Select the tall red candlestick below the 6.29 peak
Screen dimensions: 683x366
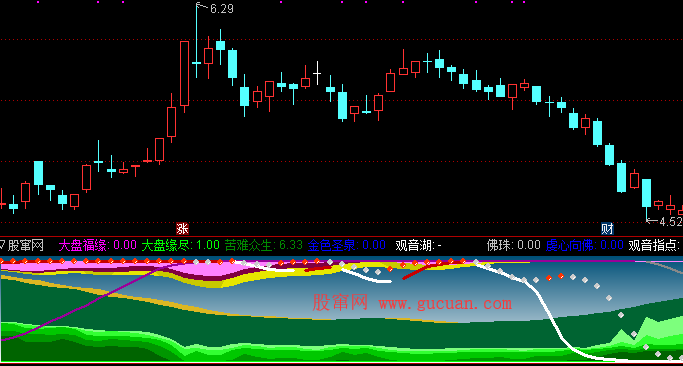pyautogui.click(x=185, y=73)
